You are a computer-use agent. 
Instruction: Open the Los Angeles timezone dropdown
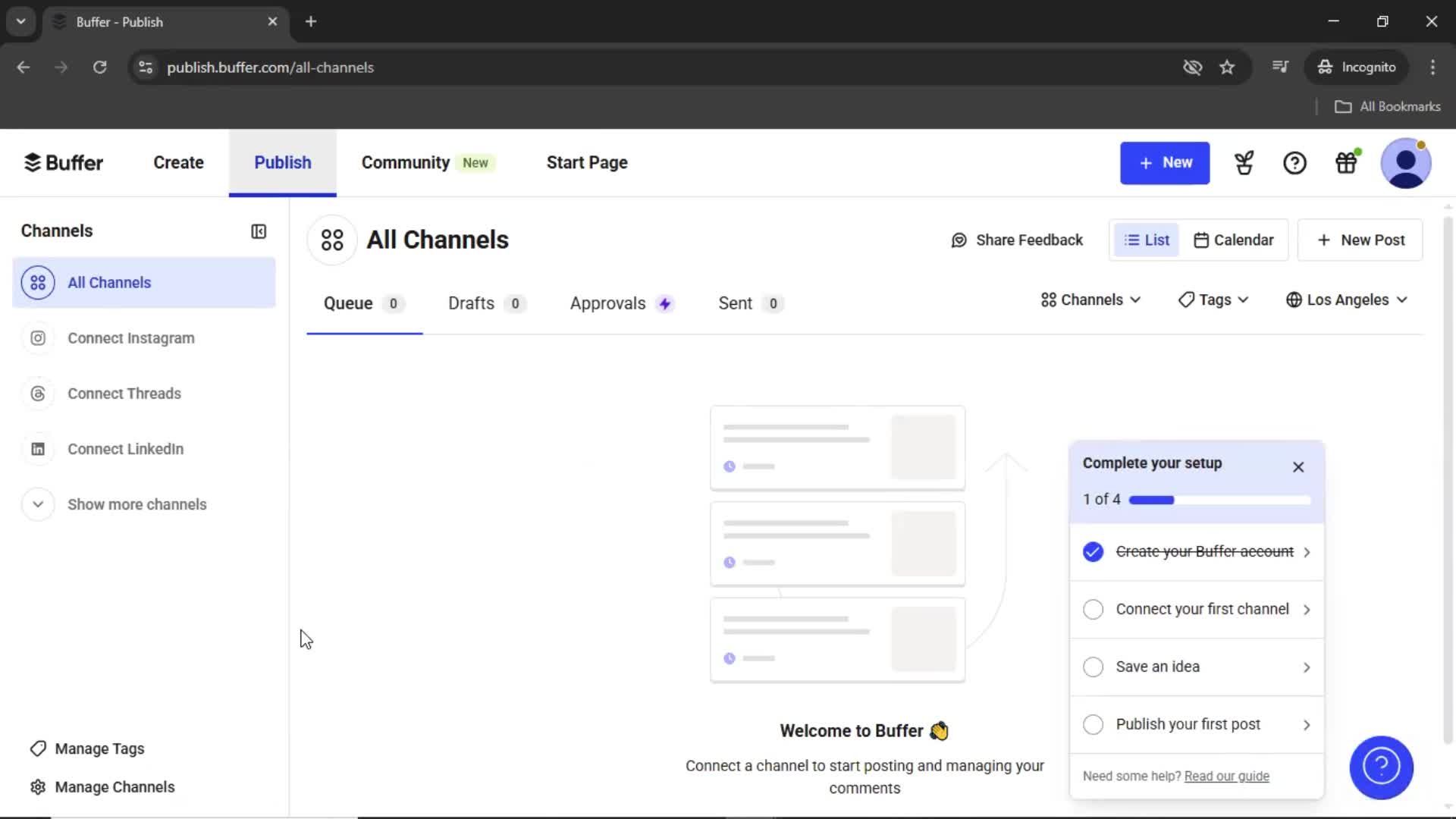click(x=1347, y=300)
